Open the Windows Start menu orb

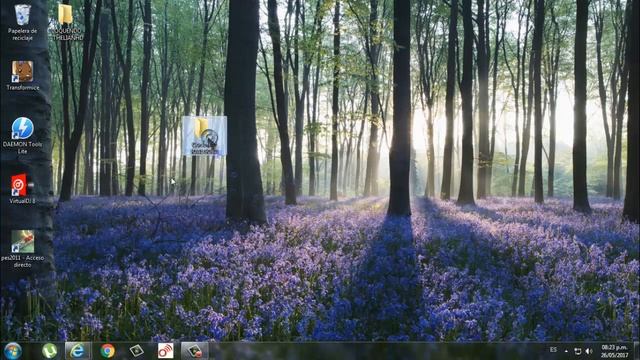(13, 351)
